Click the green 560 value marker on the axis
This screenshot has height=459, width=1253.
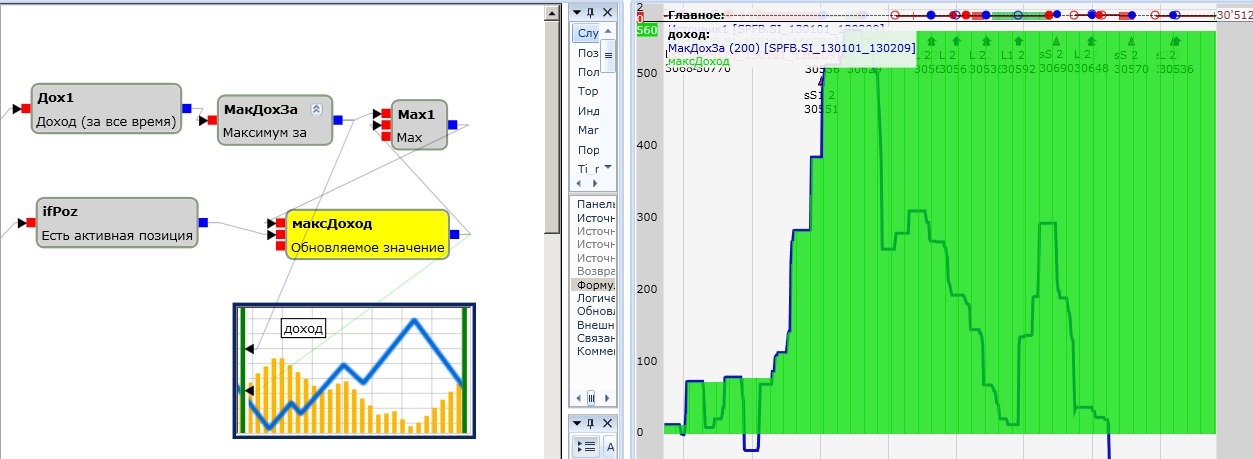647,30
